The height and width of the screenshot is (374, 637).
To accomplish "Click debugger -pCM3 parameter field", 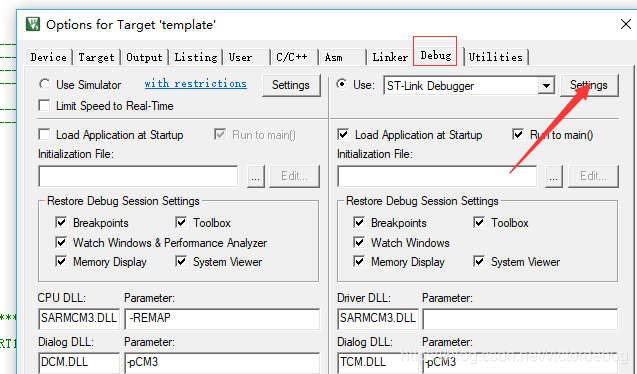I will click(520, 363).
